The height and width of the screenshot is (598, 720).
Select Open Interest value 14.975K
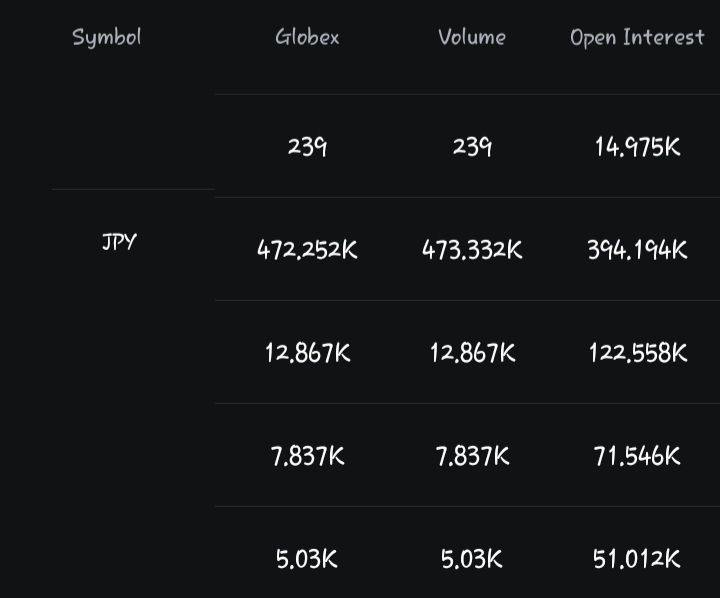coord(637,147)
